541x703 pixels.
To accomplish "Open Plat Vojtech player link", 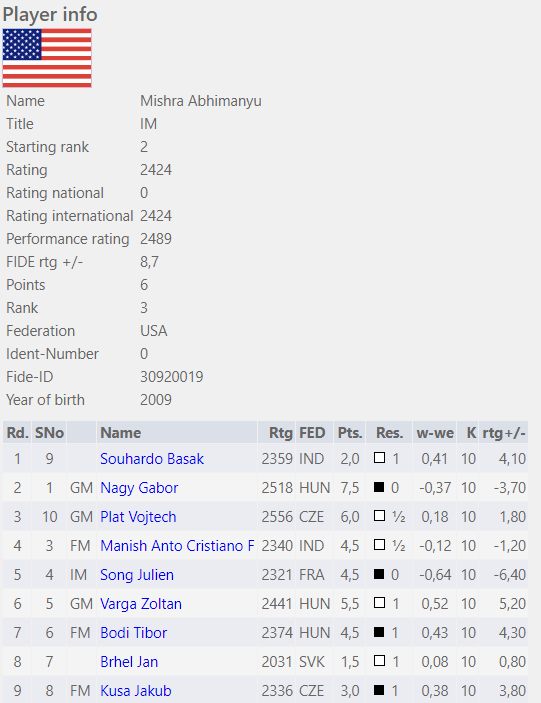I will tap(138, 516).
